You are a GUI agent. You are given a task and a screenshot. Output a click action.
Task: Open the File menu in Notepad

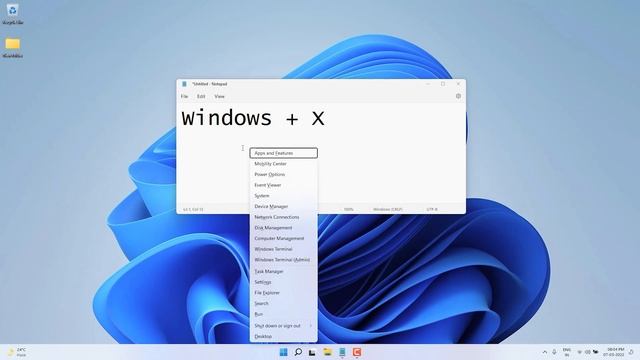tap(184, 96)
